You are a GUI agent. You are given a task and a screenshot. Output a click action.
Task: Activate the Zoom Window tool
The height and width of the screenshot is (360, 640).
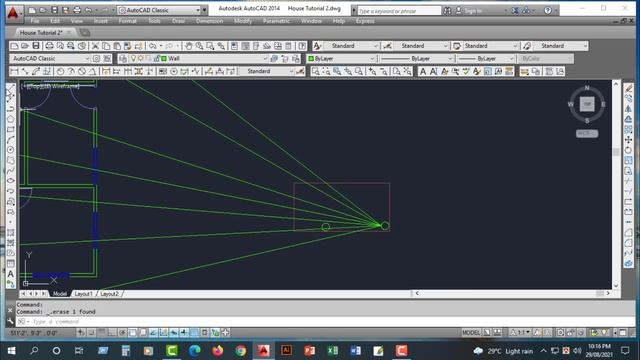pos(210,46)
